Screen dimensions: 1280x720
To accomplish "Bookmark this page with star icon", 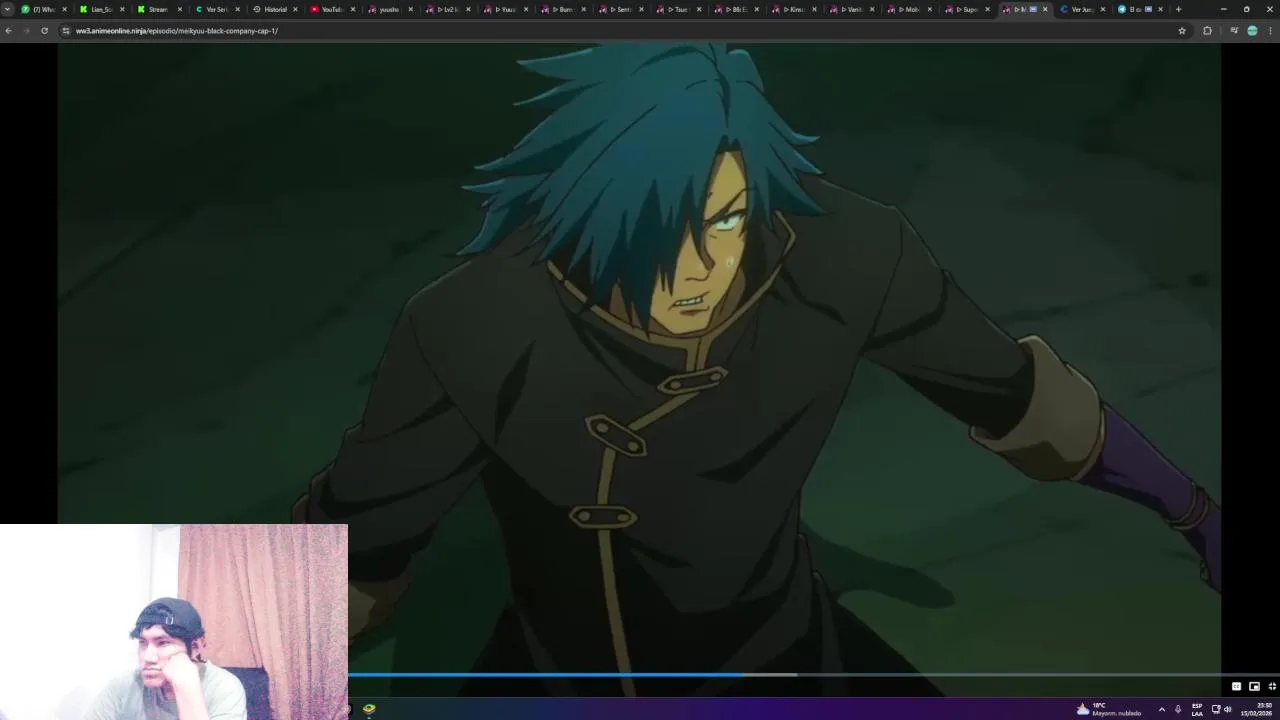I will point(1182,31).
